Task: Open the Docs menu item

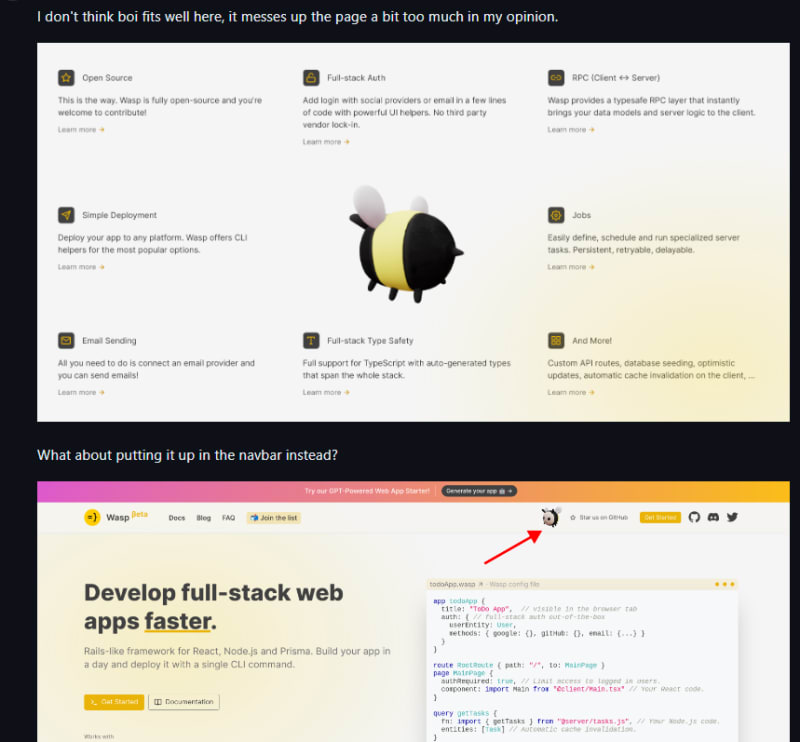Action: [177, 517]
